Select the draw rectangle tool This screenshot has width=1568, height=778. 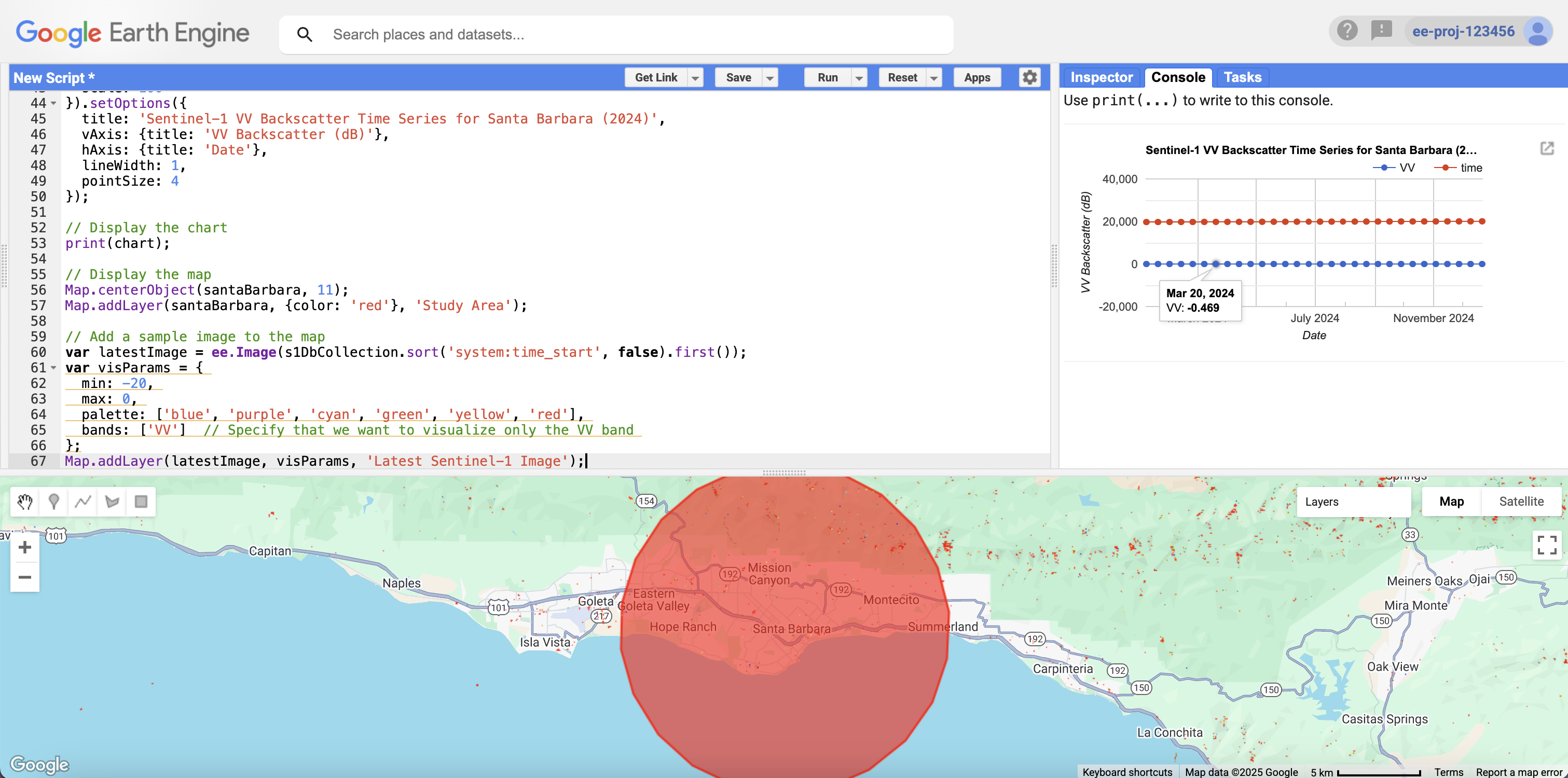pyautogui.click(x=141, y=501)
